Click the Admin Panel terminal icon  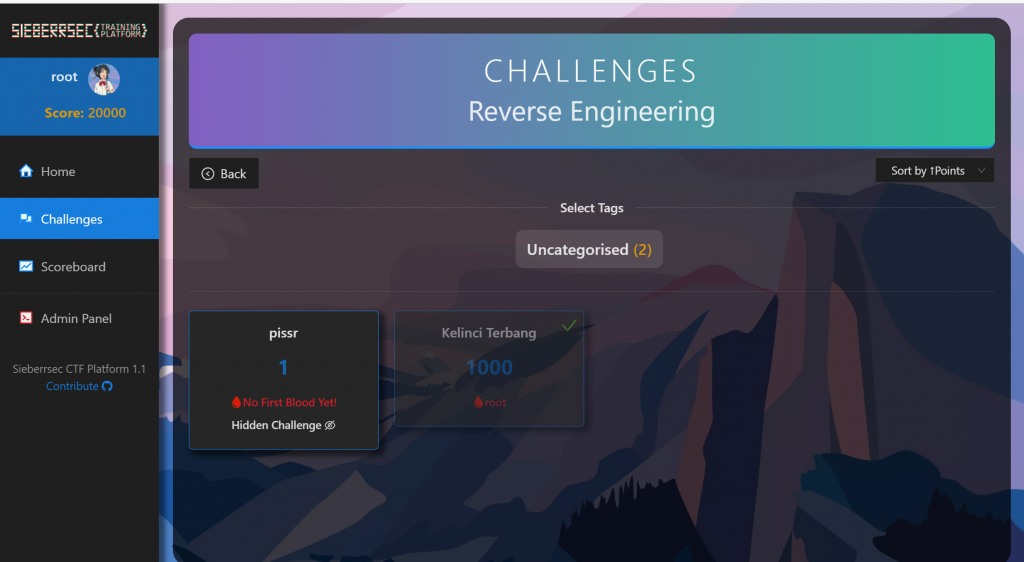[x=26, y=318]
